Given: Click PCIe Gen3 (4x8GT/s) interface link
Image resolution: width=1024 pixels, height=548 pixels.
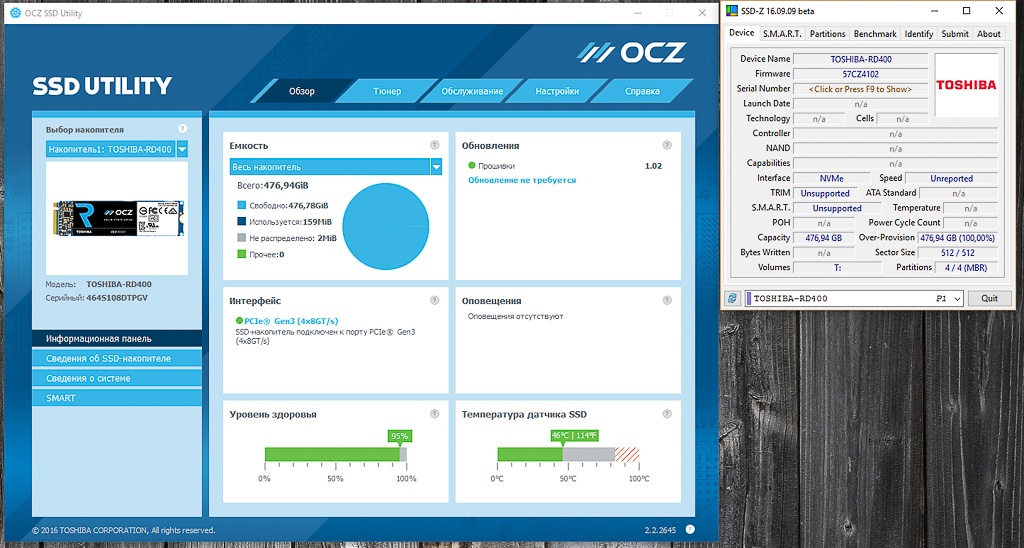Looking at the screenshot, I should pos(291,321).
